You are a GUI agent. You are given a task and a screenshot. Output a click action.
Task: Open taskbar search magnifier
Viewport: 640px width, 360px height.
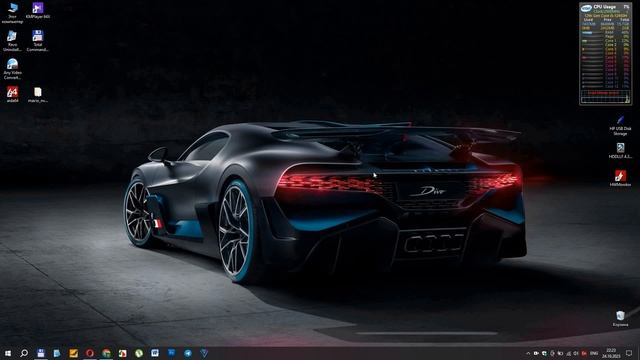point(24,353)
